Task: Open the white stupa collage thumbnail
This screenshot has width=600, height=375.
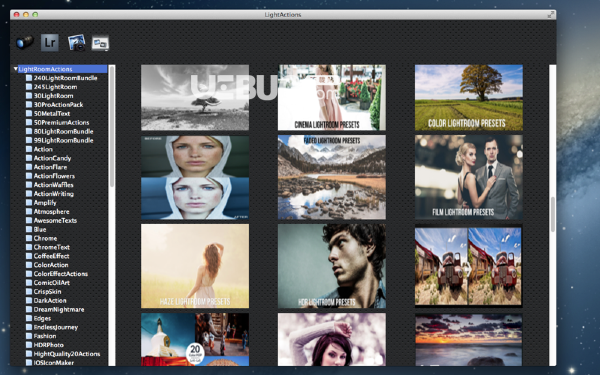Action: click(195, 339)
